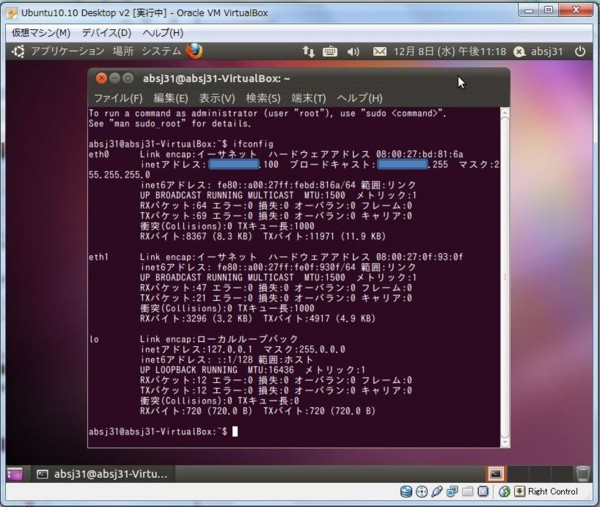
Task: Click terminal scrollbar down arrow
Action: [505, 442]
